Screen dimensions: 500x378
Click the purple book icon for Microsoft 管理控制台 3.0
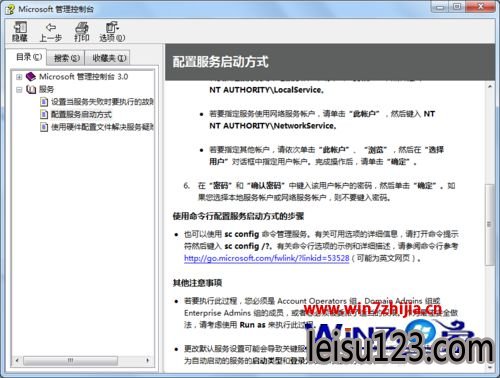31,77
